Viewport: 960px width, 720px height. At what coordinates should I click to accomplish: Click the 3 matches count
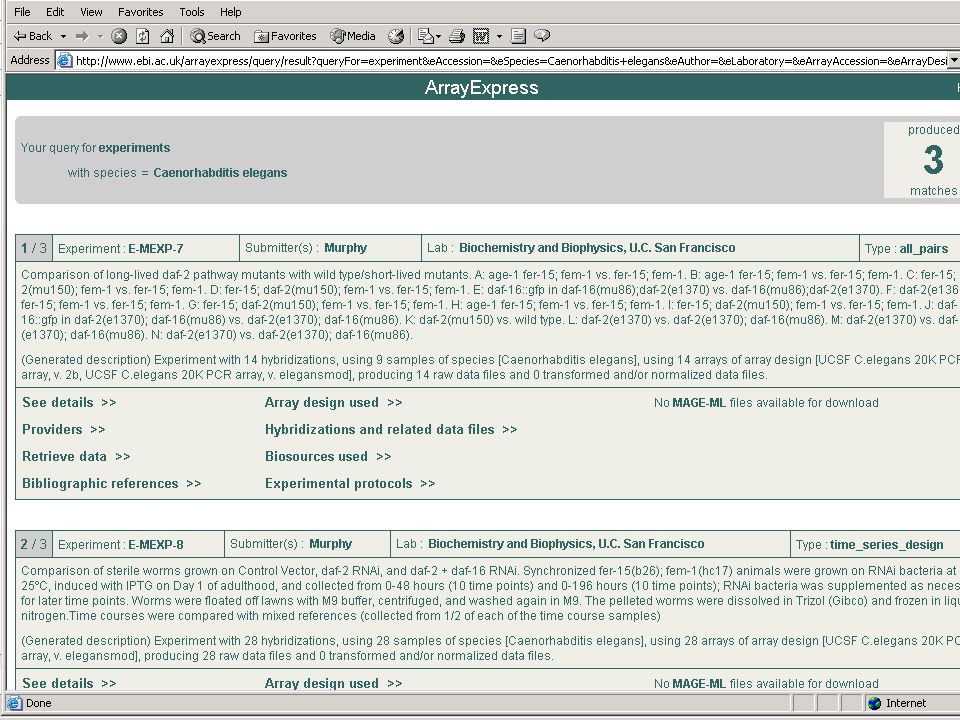[x=933, y=160]
